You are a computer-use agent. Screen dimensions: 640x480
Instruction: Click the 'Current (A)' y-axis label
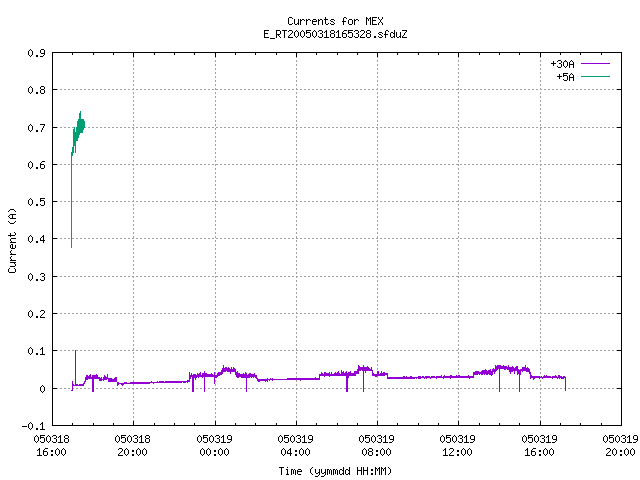pyautogui.click(x=12, y=240)
